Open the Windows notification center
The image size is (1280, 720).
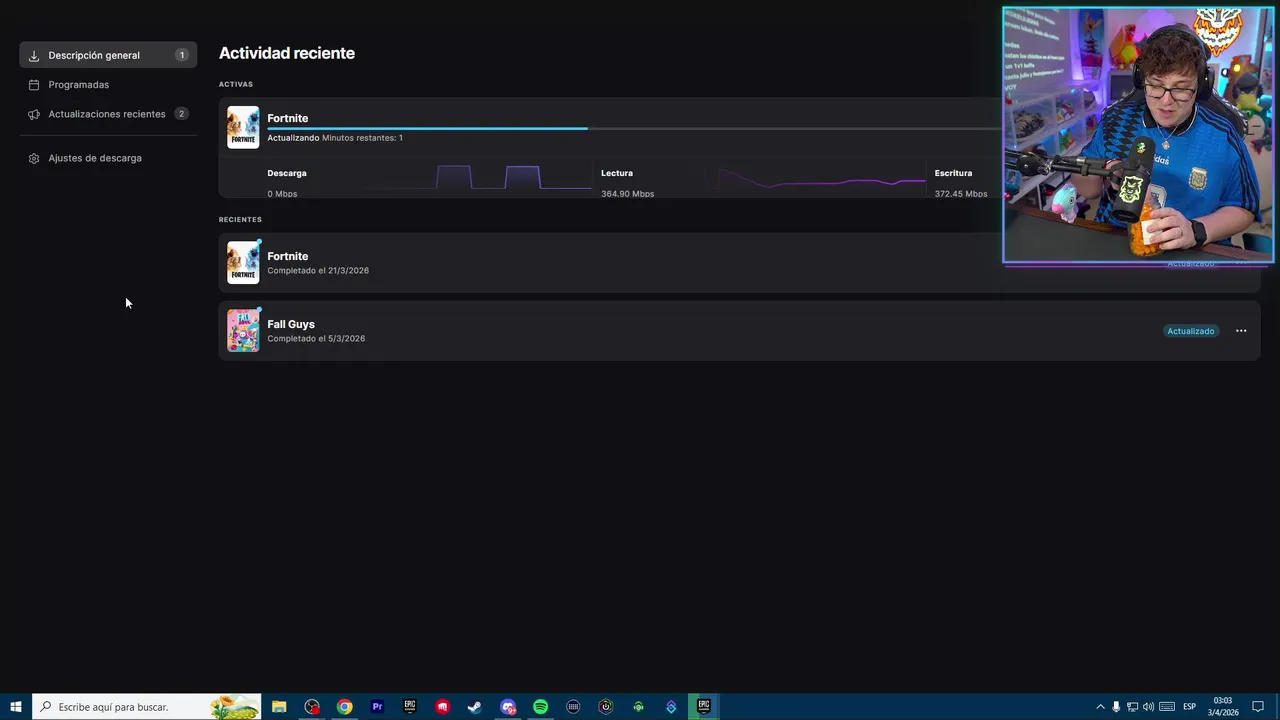(1258, 707)
